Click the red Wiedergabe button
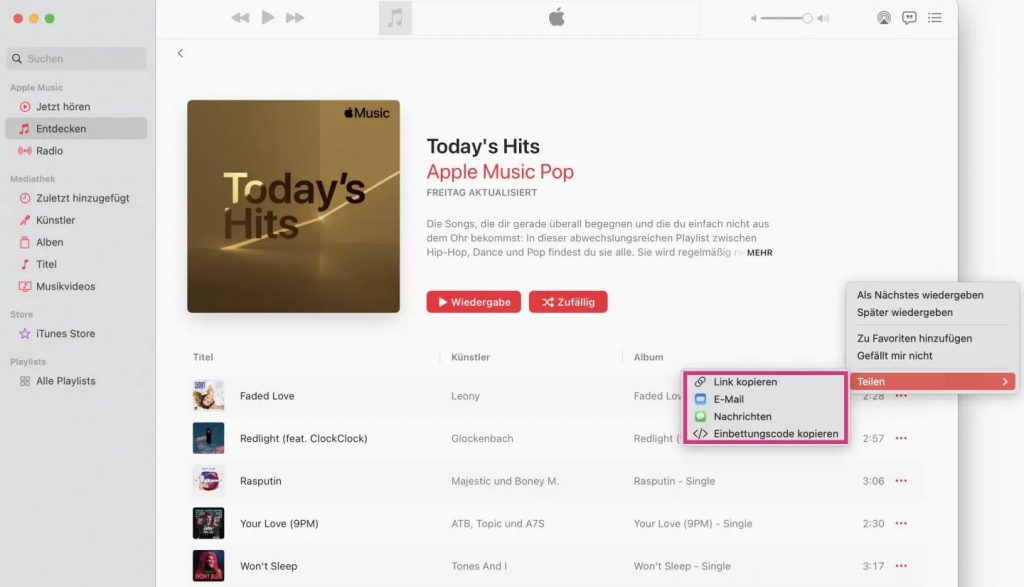This screenshot has width=1024, height=587. (x=473, y=302)
